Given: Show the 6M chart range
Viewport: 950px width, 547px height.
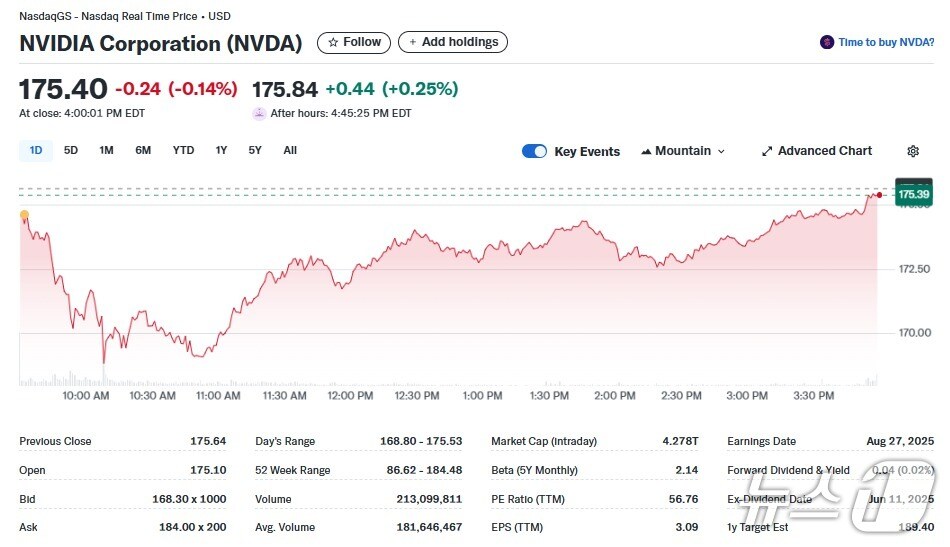Looking at the screenshot, I should (143, 150).
